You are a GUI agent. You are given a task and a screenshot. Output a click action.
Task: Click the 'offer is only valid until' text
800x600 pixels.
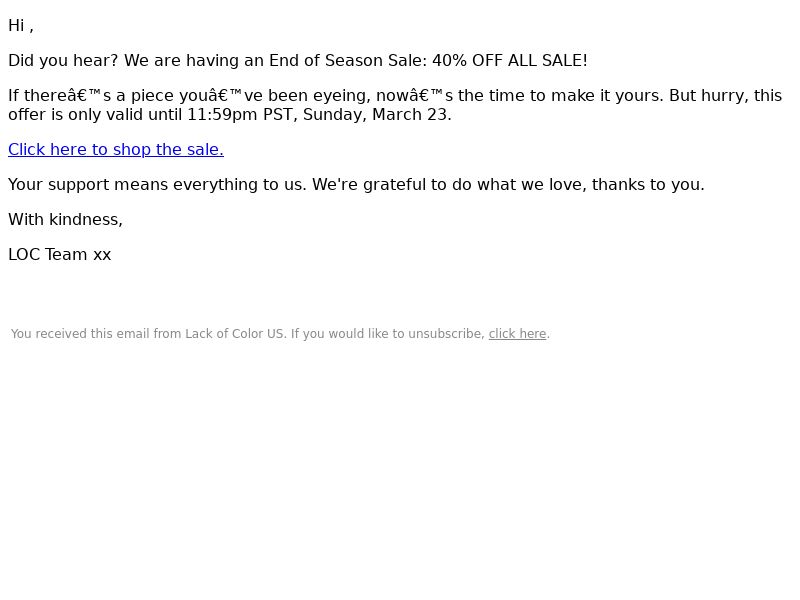[95, 115]
